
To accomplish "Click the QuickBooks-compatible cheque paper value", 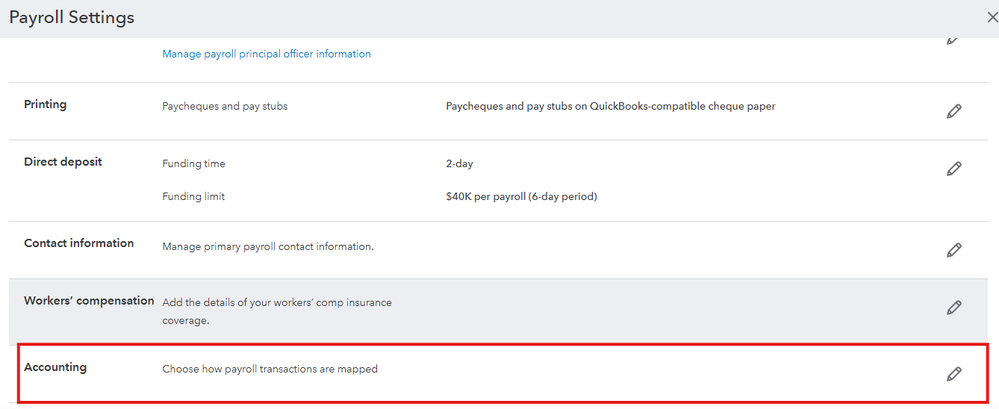I will click(x=610, y=106).
